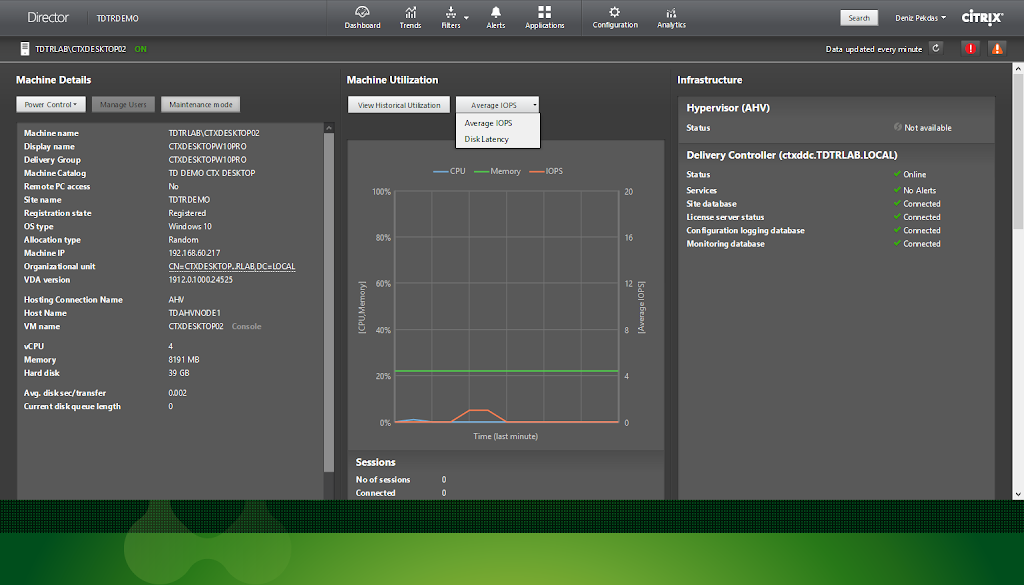Screen dimensions: 1024x585
Task: Expand the Average IOPS dropdown button
Action: coord(498,105)
